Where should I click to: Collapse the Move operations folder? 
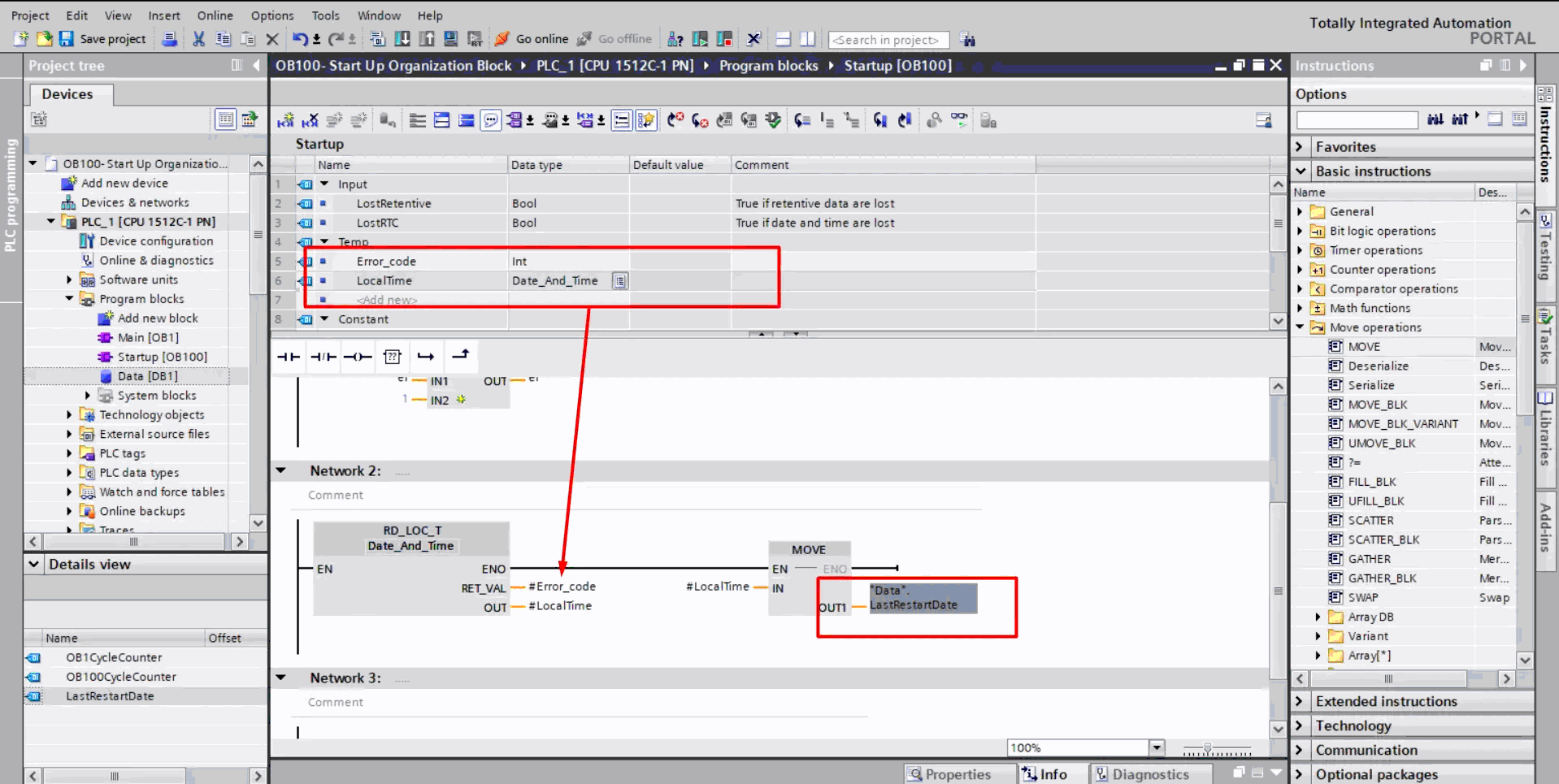tap(1300, 327)
